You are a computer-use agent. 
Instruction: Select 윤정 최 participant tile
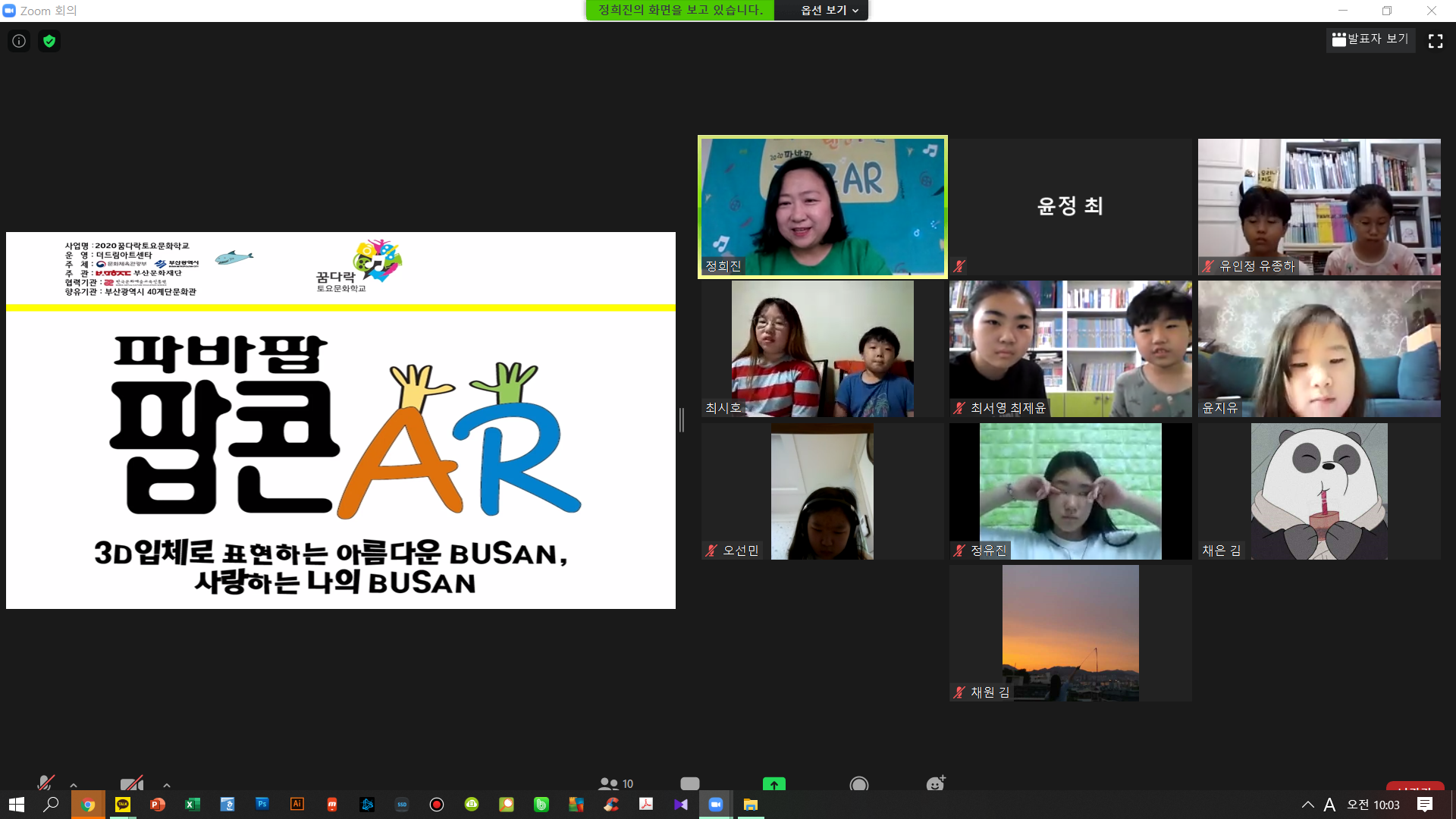click(1070, 206)
